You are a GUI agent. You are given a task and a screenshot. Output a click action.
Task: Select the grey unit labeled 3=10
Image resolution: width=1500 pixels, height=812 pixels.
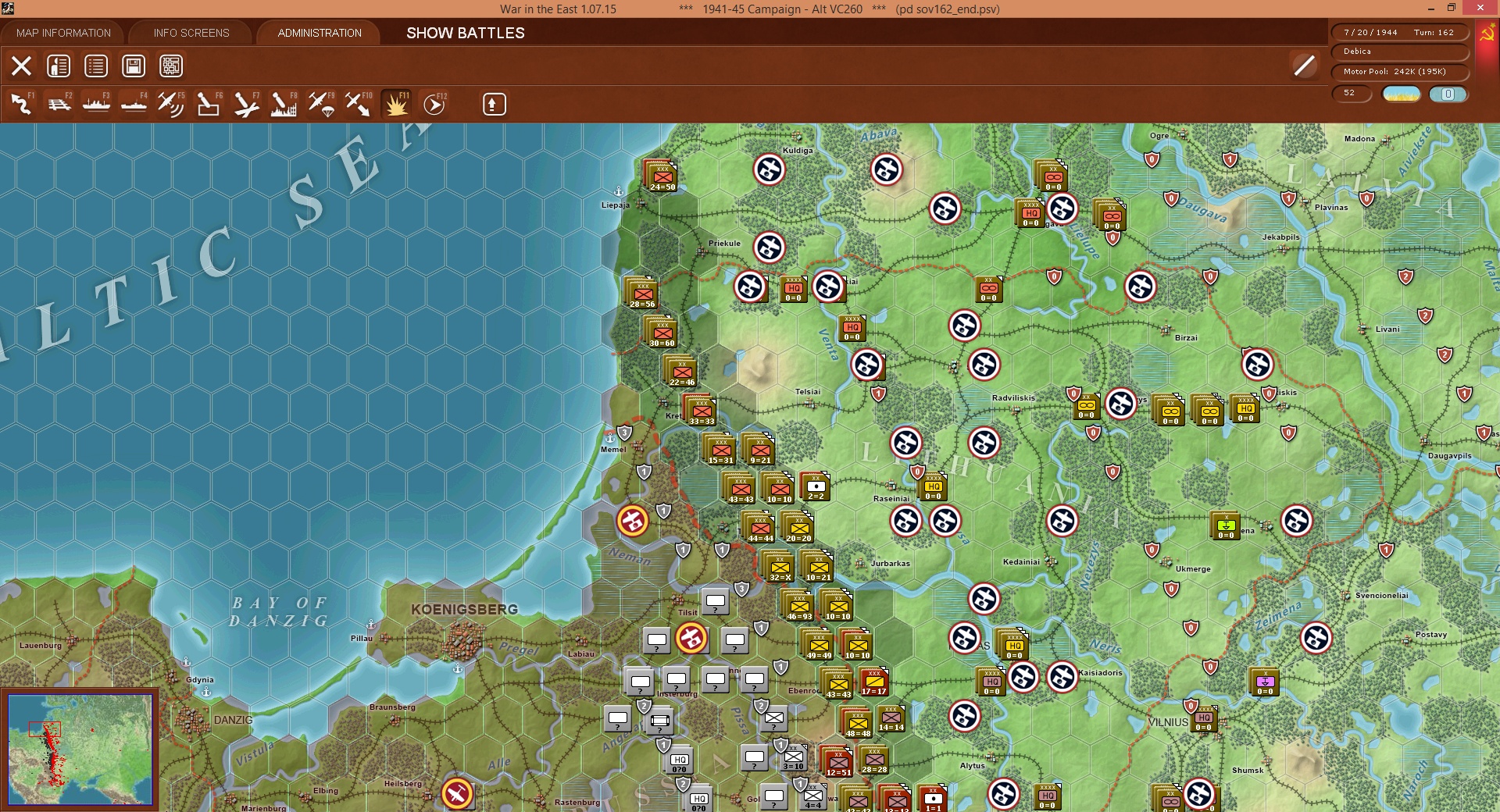794,757
